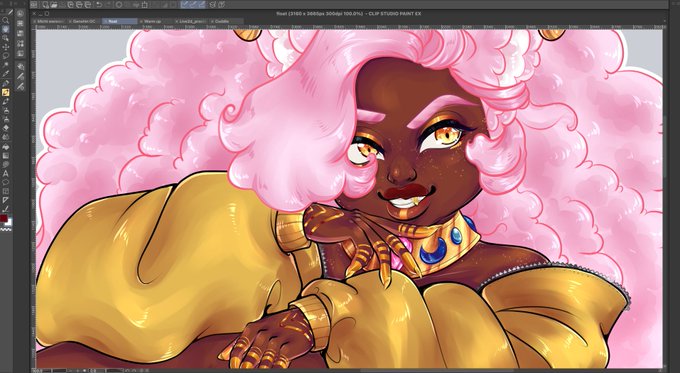Select the Lasso selection tool
Image resolution: width=680 pixels, height=373 pixels.
[6, 56]
